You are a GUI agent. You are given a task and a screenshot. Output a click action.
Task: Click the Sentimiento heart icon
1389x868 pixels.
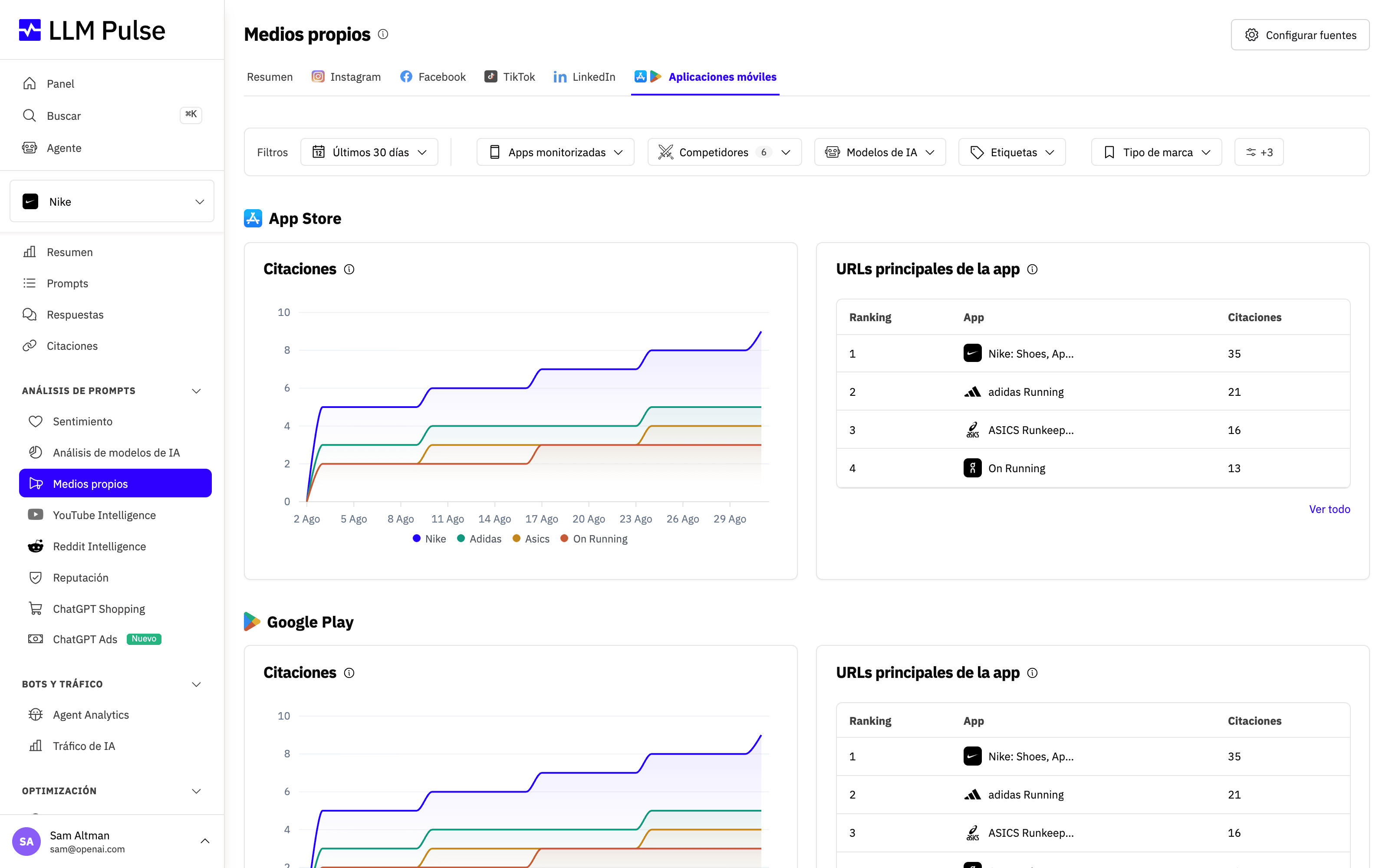point(36,421)
